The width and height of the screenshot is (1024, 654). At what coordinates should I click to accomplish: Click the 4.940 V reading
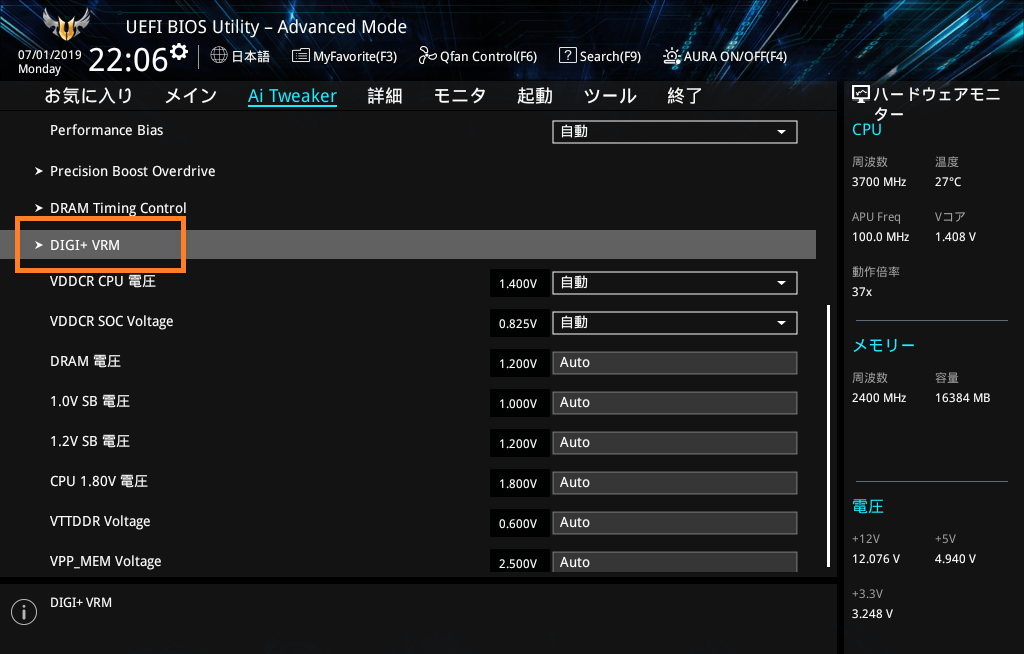[955, 559]
